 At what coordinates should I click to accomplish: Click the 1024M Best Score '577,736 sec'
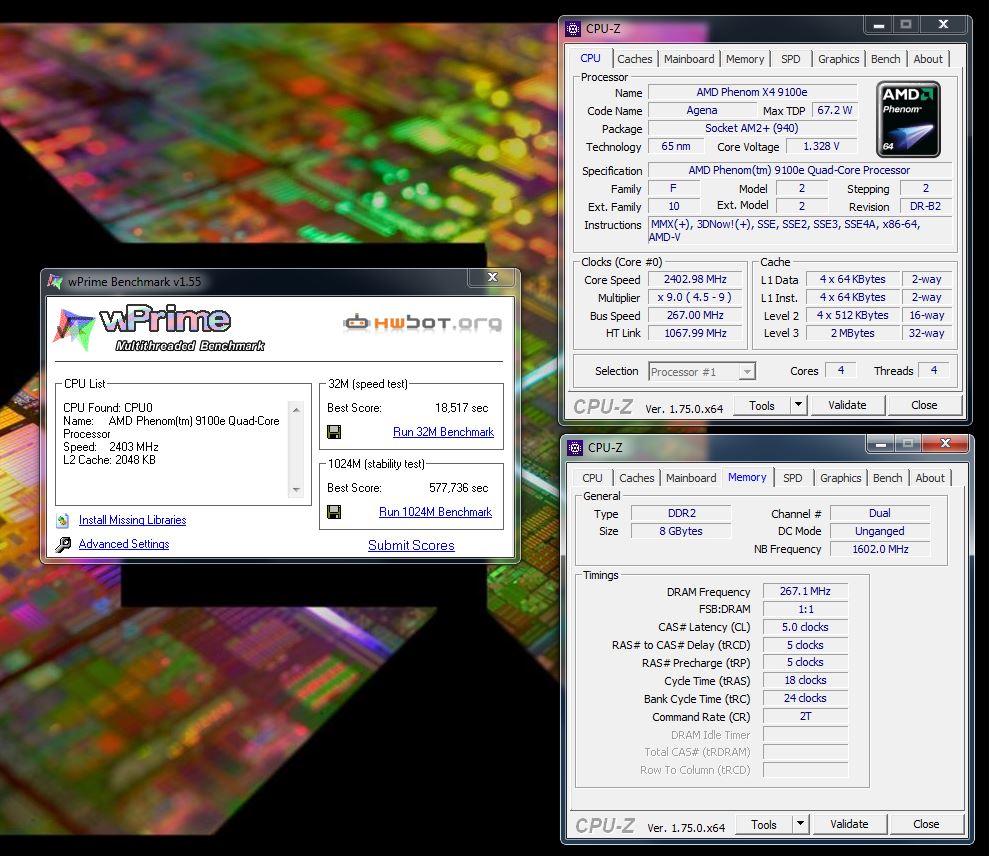[459, 488]
